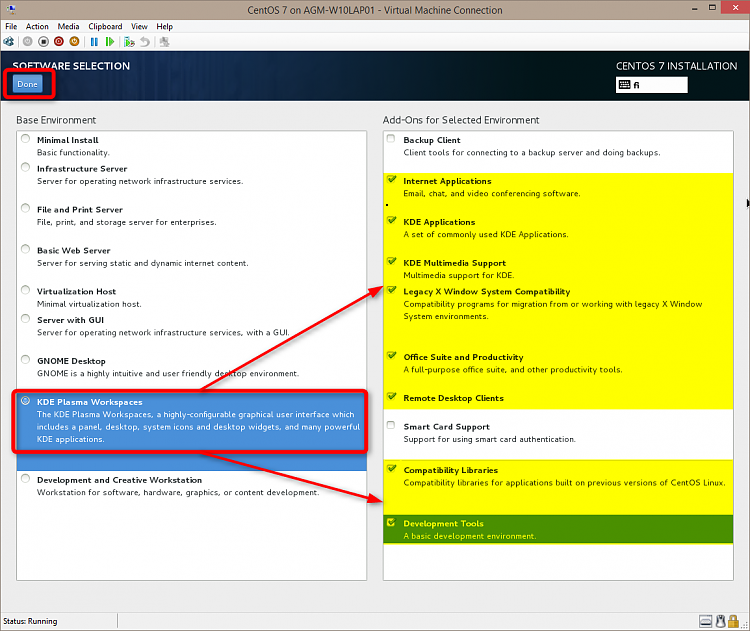Open the window system icon in title bar
This screenshot has width=750, height=631.
click(11, 9)
